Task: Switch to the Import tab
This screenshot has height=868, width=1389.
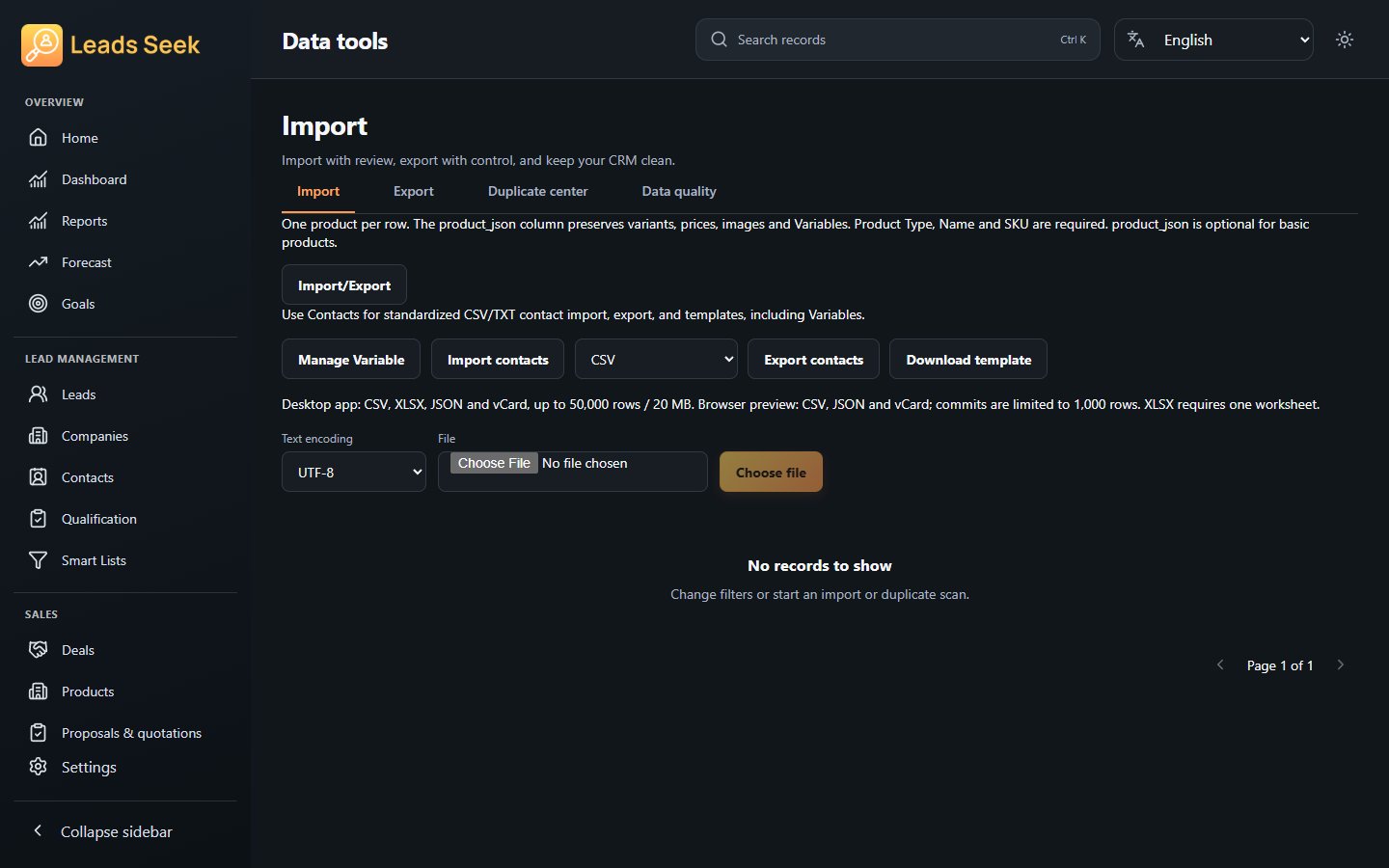Action: tap(318, 192)
